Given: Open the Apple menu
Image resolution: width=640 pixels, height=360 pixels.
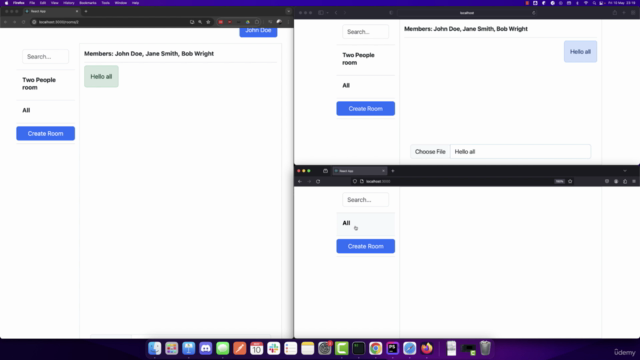Looking at the screenshot, I should [x=6, y=3].
